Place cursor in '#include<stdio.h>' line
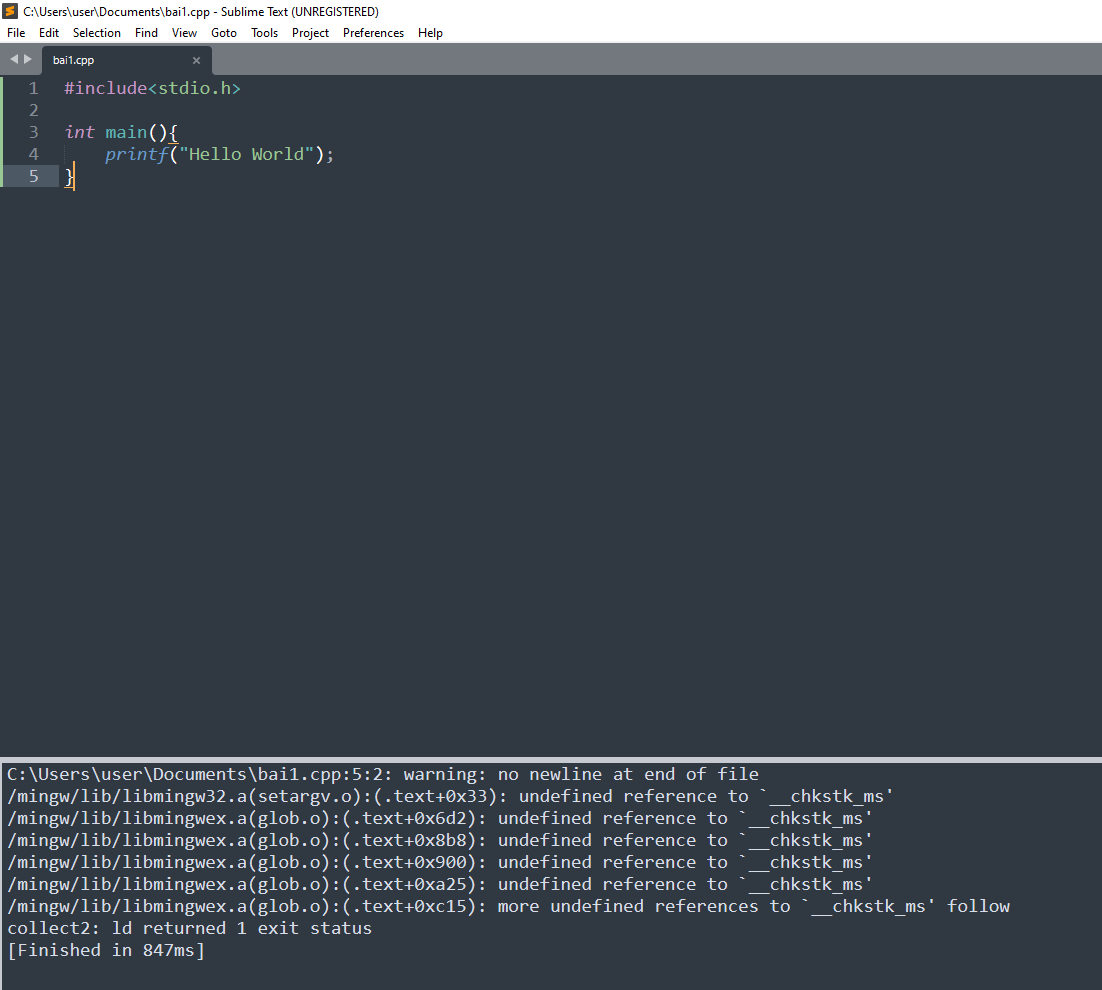 pyautogui.click(x=153, y=89)
